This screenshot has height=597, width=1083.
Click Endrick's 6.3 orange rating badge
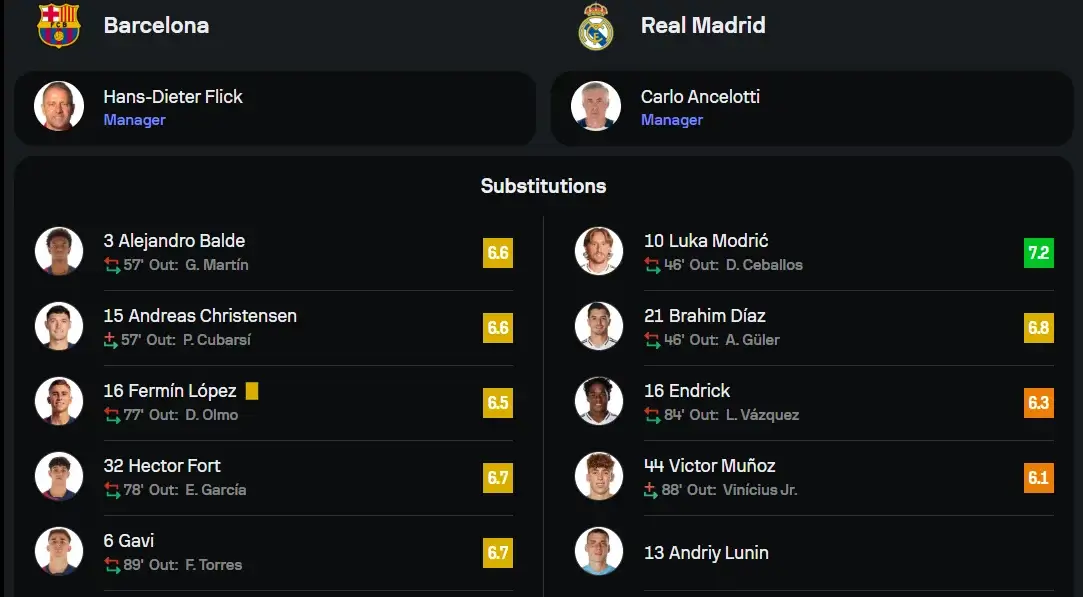[1039, 403]
